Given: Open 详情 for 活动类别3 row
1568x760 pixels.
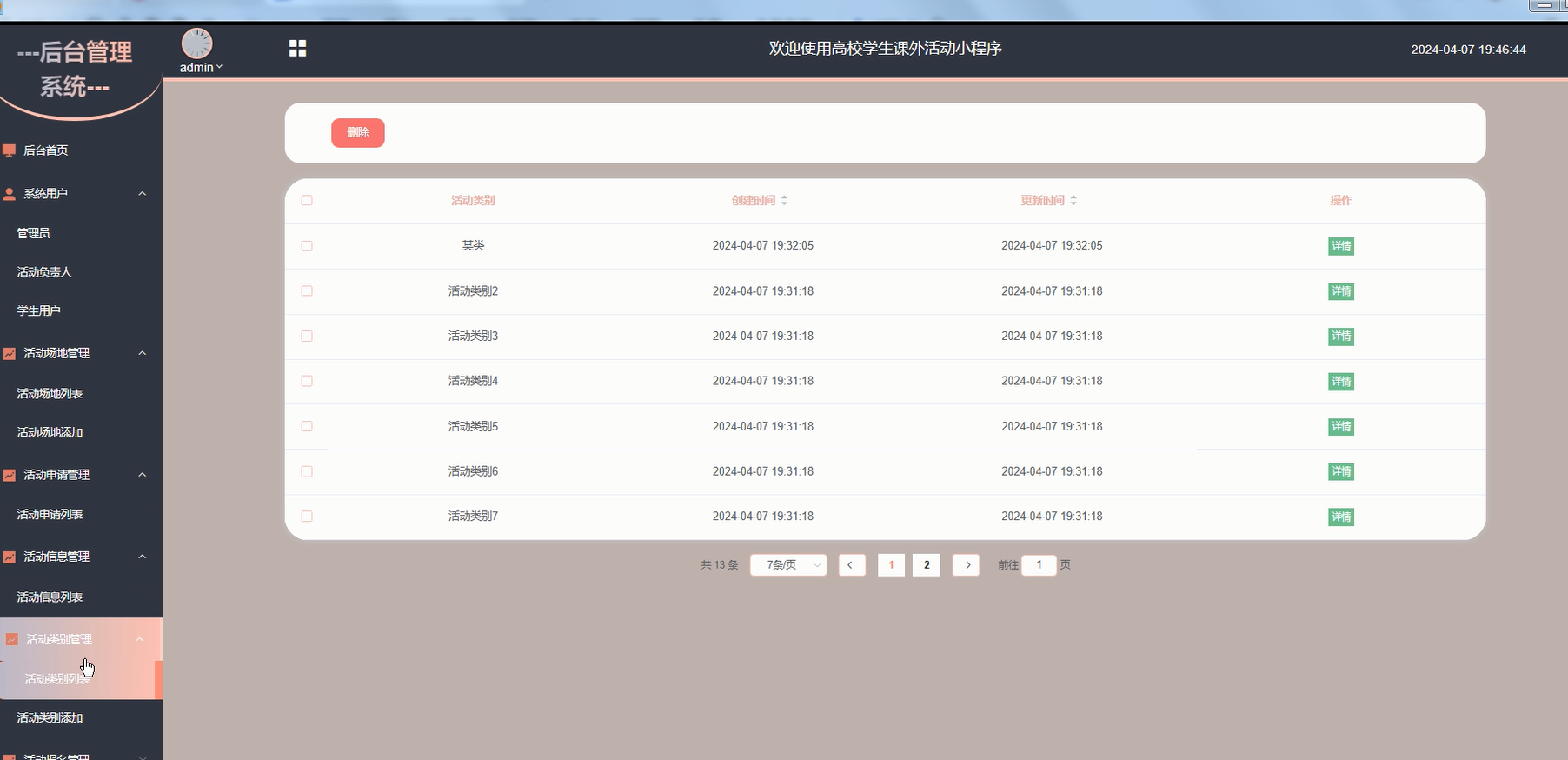Looking at the screenshot, I should tap(1341, 337).
